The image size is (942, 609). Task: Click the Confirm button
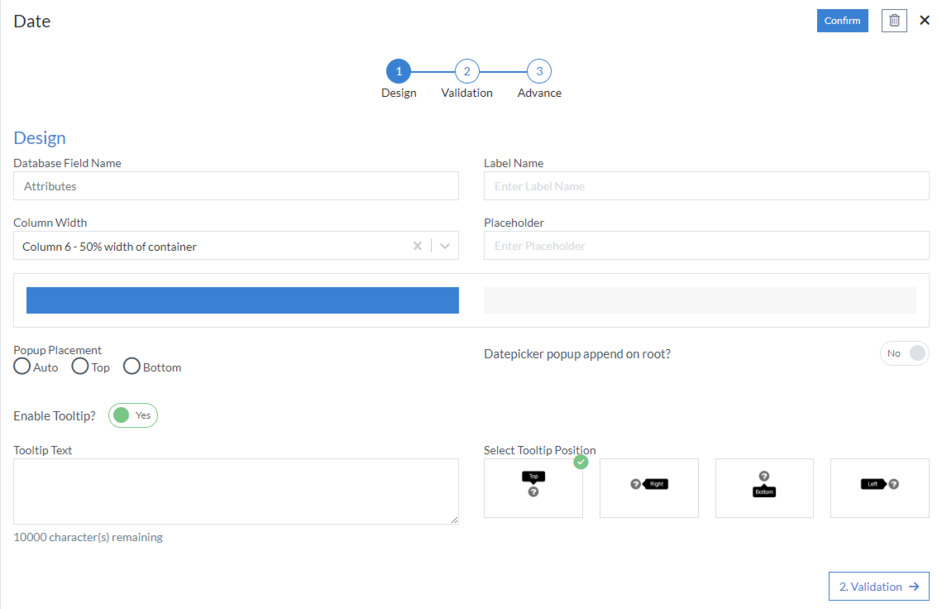pos(842,20)
